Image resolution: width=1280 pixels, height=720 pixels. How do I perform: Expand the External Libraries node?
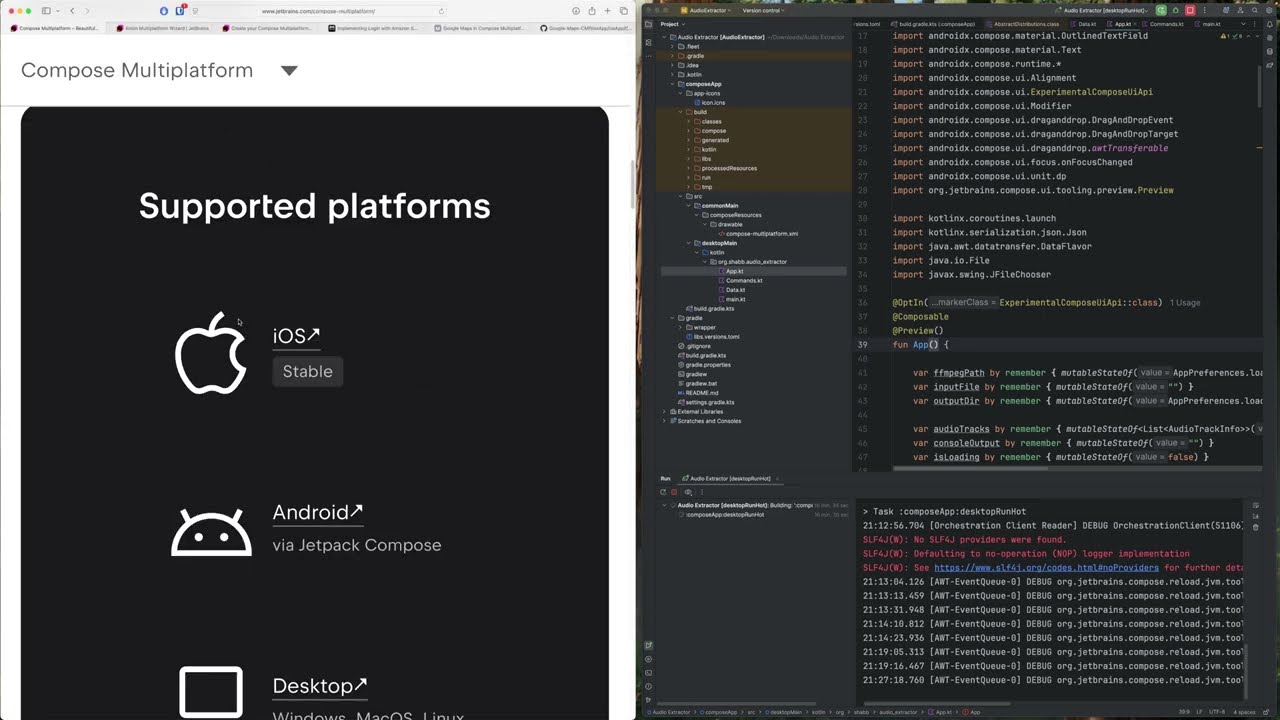(x=664, y=411)
